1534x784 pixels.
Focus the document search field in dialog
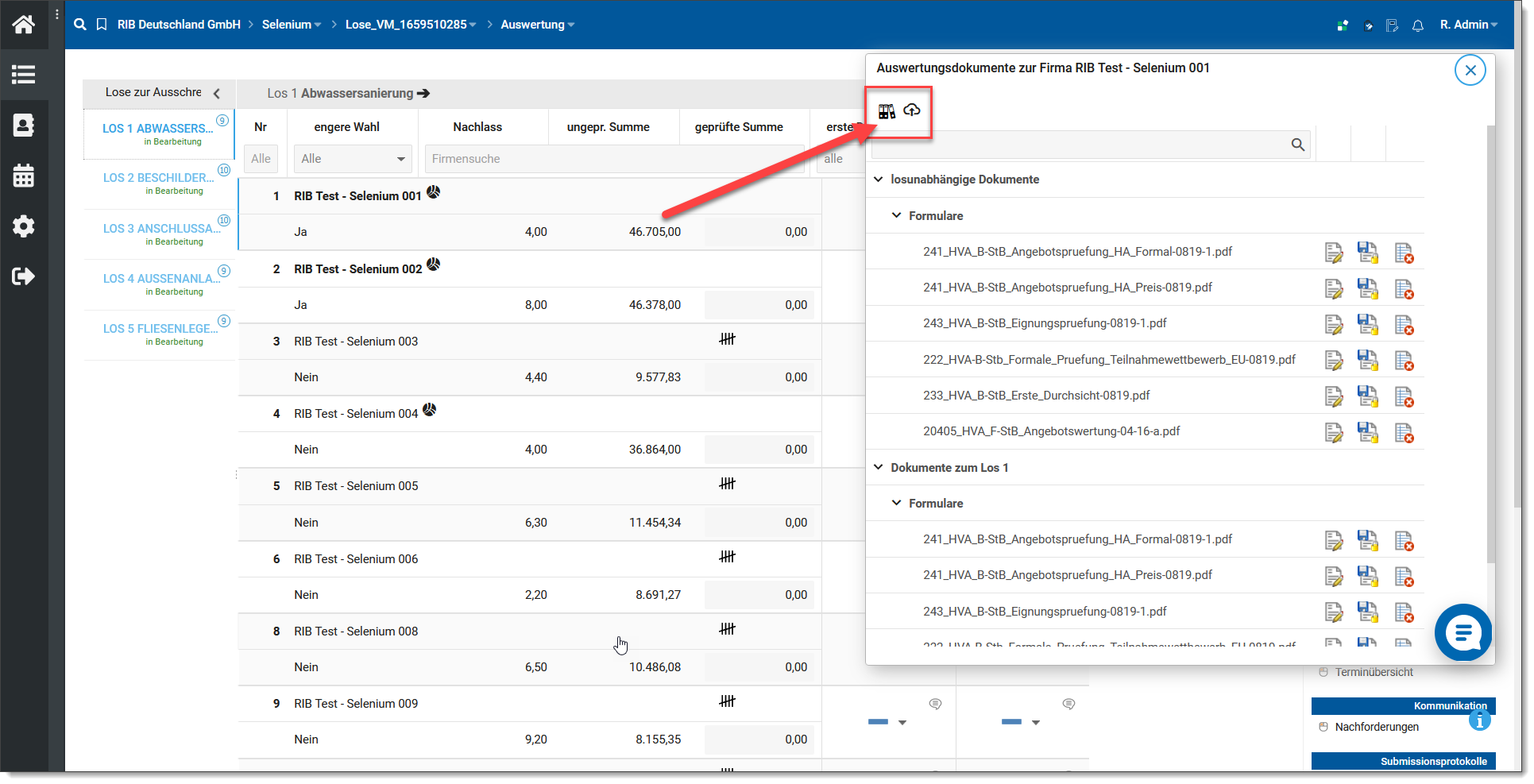(1092, 145)
